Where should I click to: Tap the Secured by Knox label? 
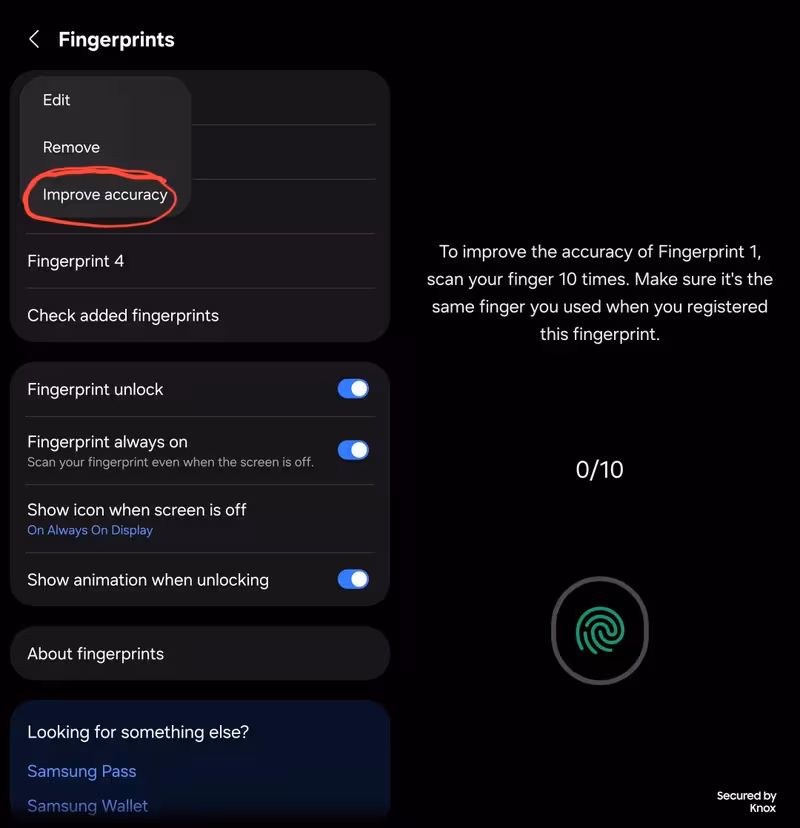[x=747, y=802]
